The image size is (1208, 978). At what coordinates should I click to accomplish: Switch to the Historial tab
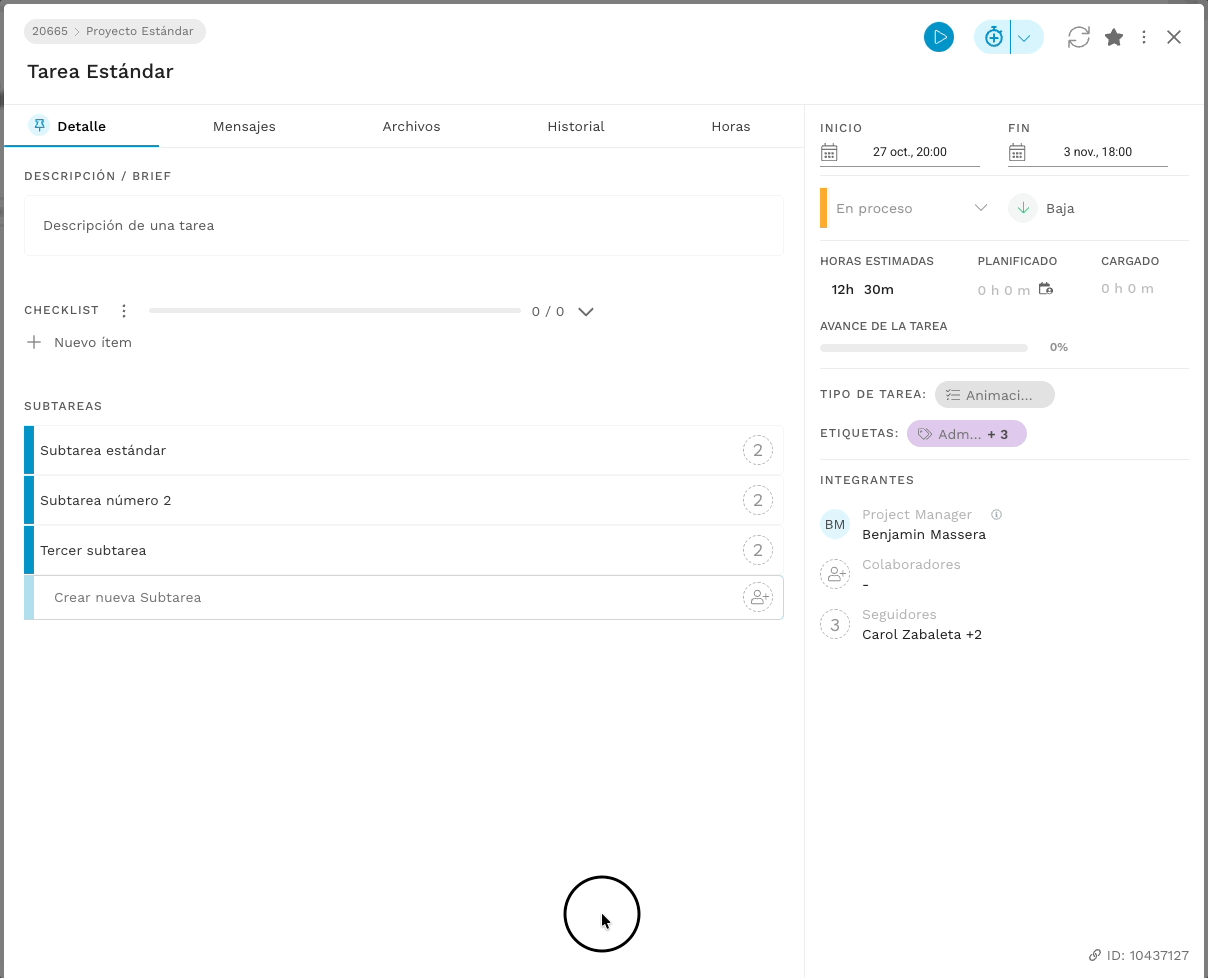tap(576, 127)
